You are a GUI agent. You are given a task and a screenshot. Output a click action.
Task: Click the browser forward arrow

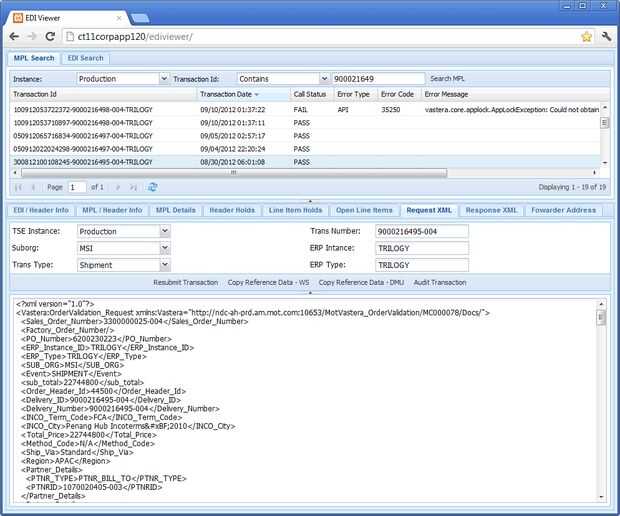pyautogui.click(x=32, y=36)
